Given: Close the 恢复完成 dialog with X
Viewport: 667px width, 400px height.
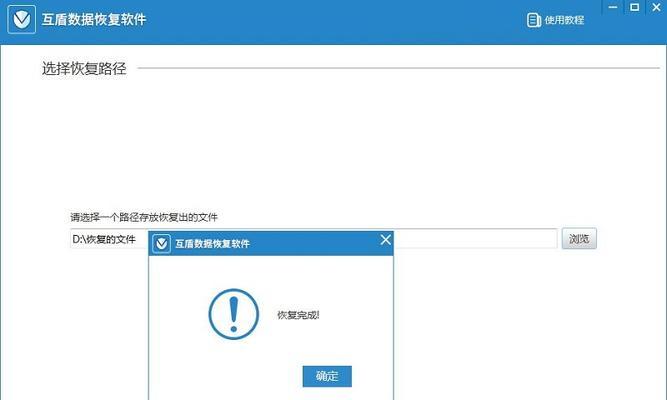Looking at the screenshot, I should 385,240.
